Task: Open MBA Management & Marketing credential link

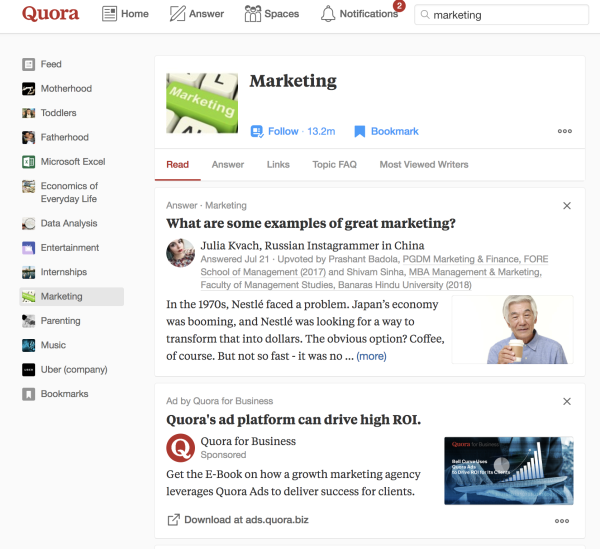Action: click(371, 279)
